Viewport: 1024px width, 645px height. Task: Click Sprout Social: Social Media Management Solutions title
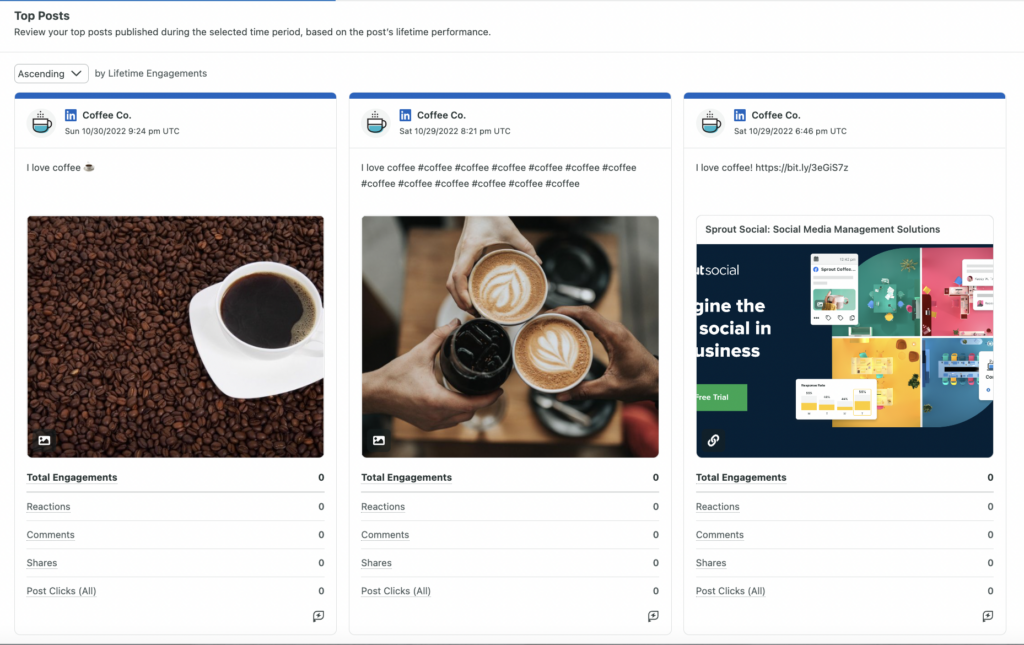tap(822, 229)
